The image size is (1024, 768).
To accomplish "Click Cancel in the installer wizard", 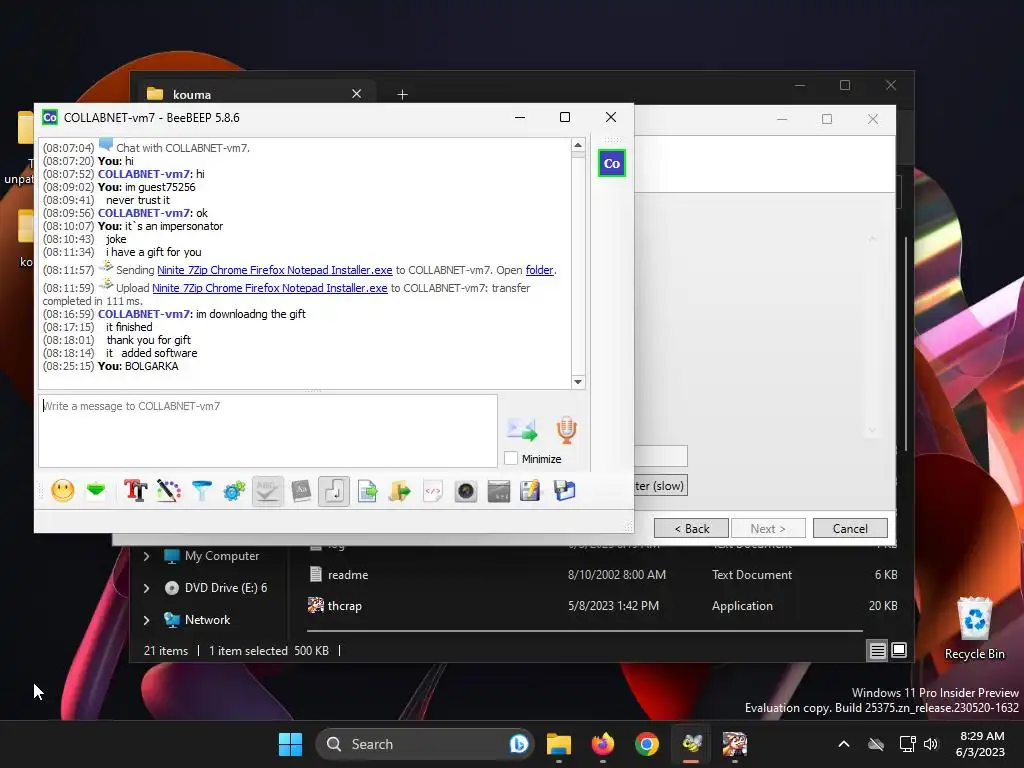I will tap(850, 528).
